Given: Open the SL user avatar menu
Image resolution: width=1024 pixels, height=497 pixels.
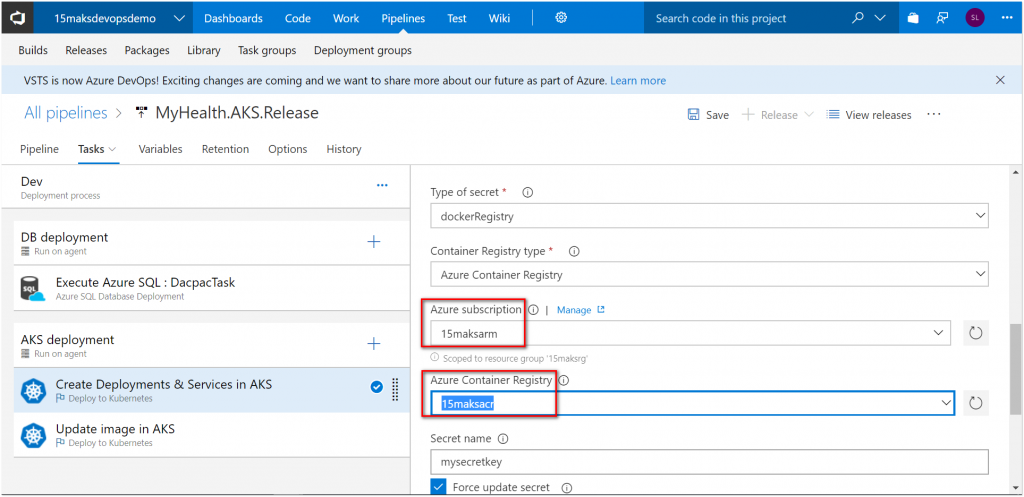Looking at the screenshot, I should (x=974, y=18).
